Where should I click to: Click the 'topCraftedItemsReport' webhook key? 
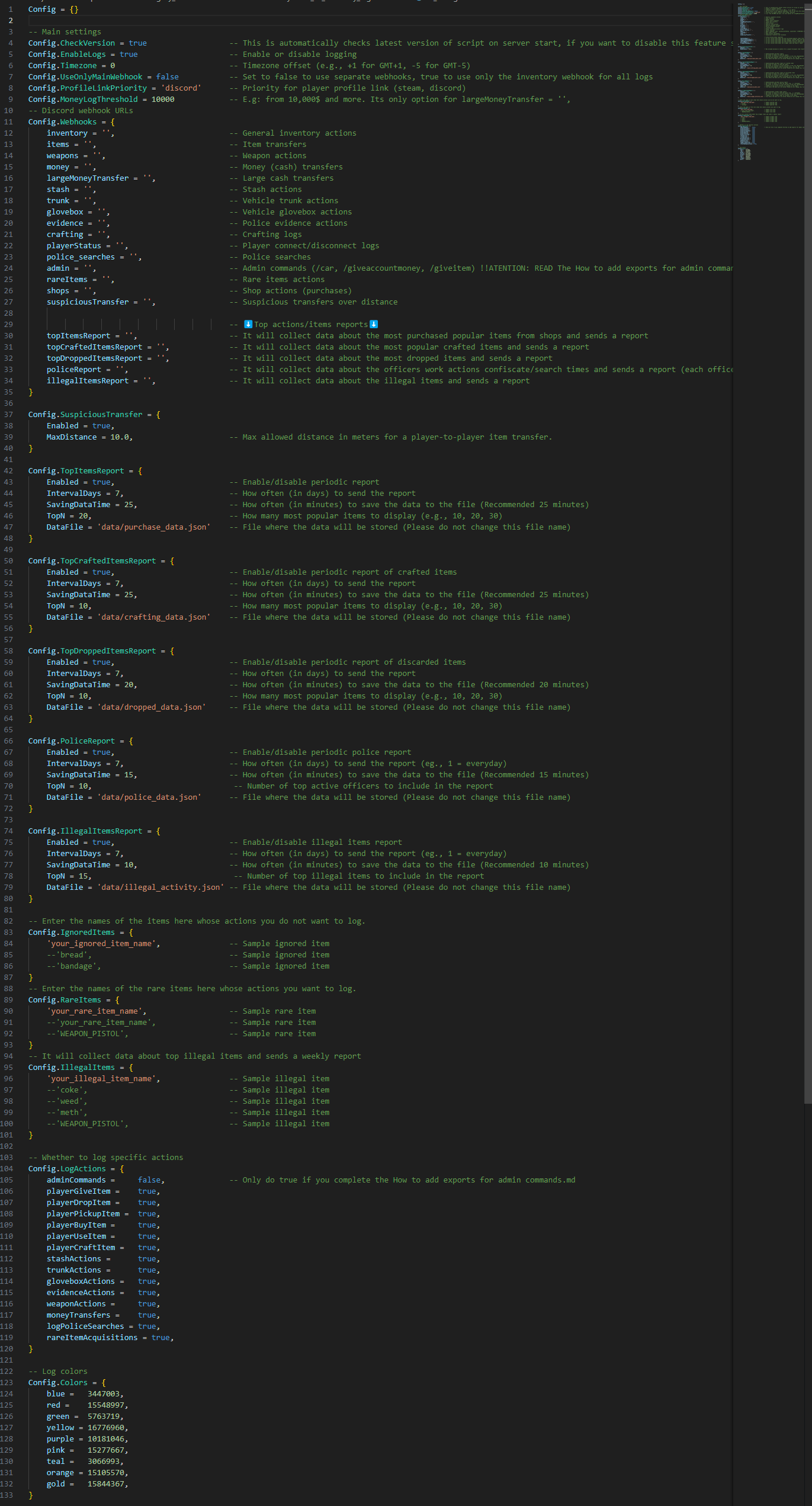pos(95,347)
